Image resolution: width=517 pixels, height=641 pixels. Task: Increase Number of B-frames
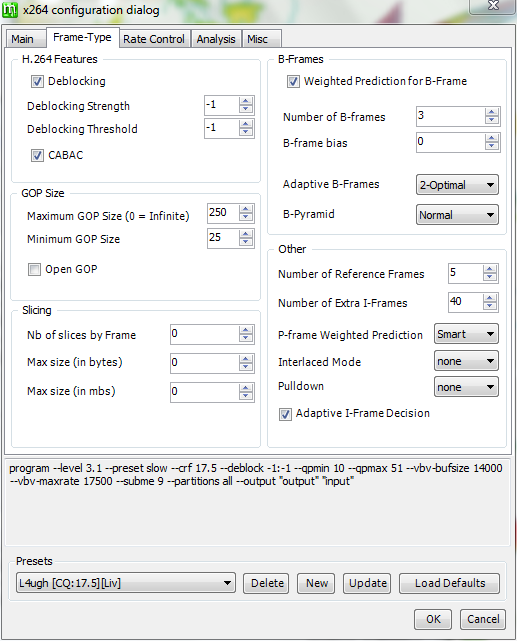point(492,112)
